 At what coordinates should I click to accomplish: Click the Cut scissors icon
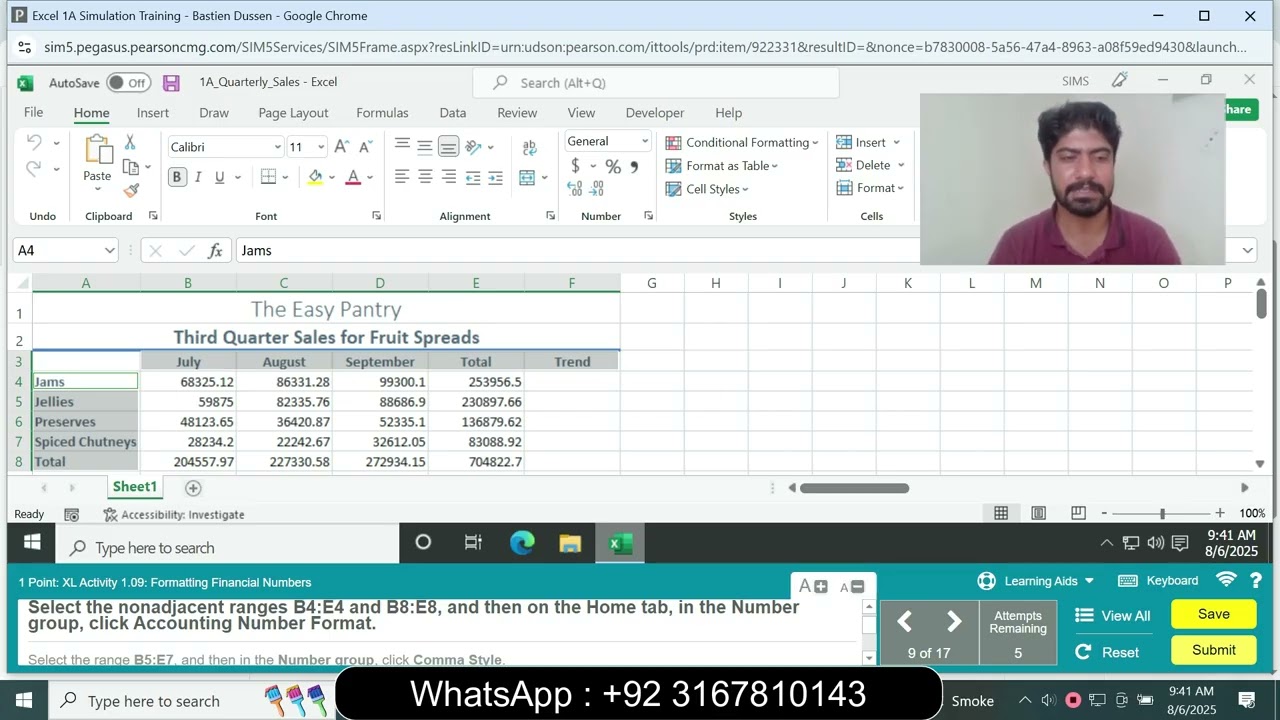coord(130,143)
